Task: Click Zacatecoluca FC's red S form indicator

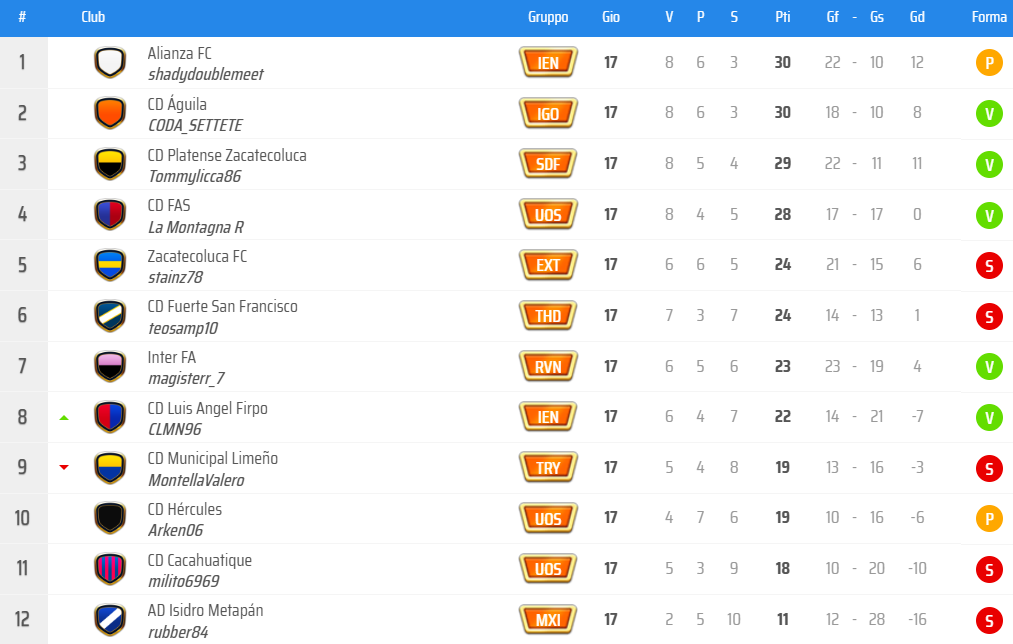Action: point(989,265)
